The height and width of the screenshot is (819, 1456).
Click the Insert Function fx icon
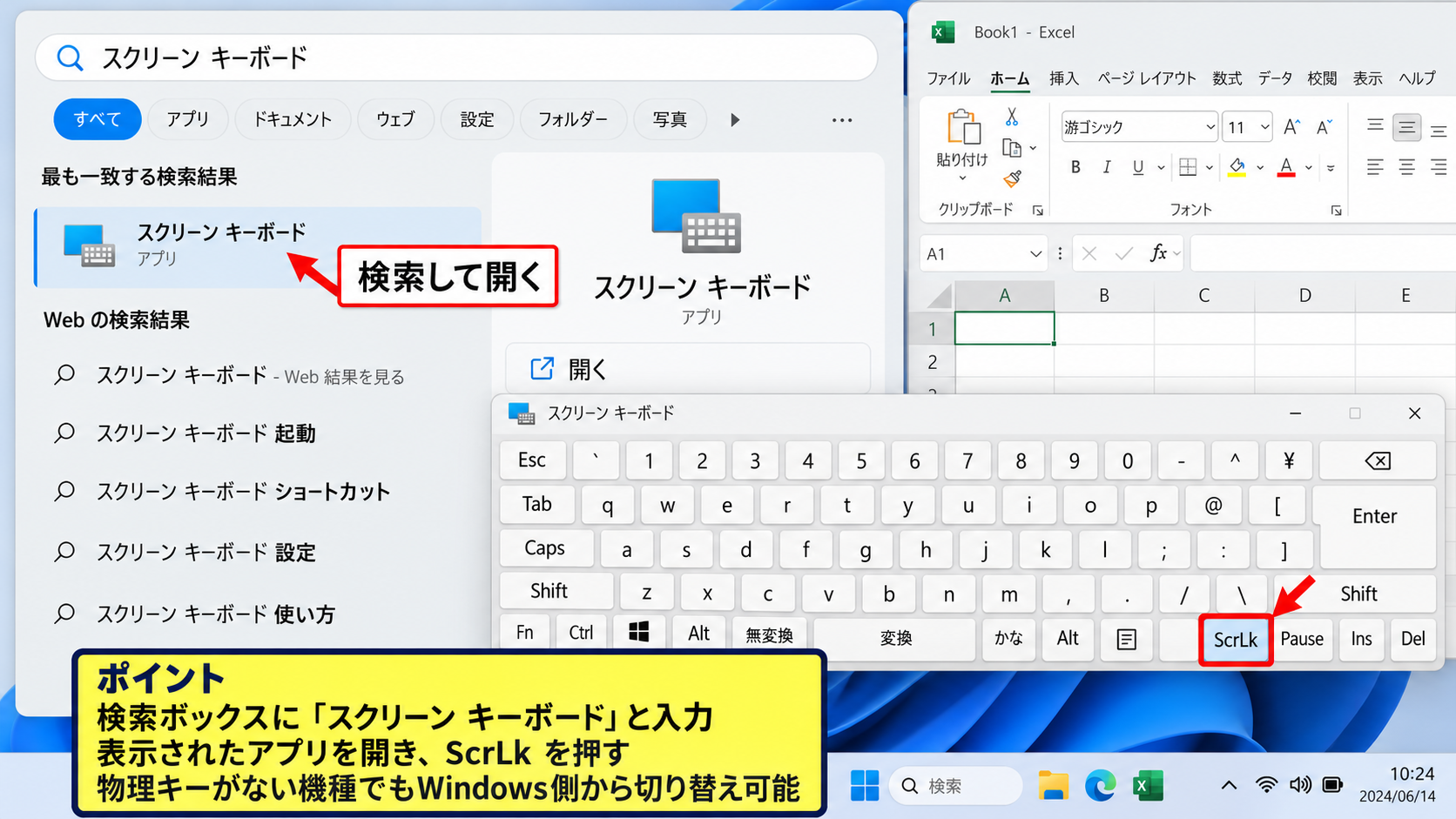[x=1158, y=253]
